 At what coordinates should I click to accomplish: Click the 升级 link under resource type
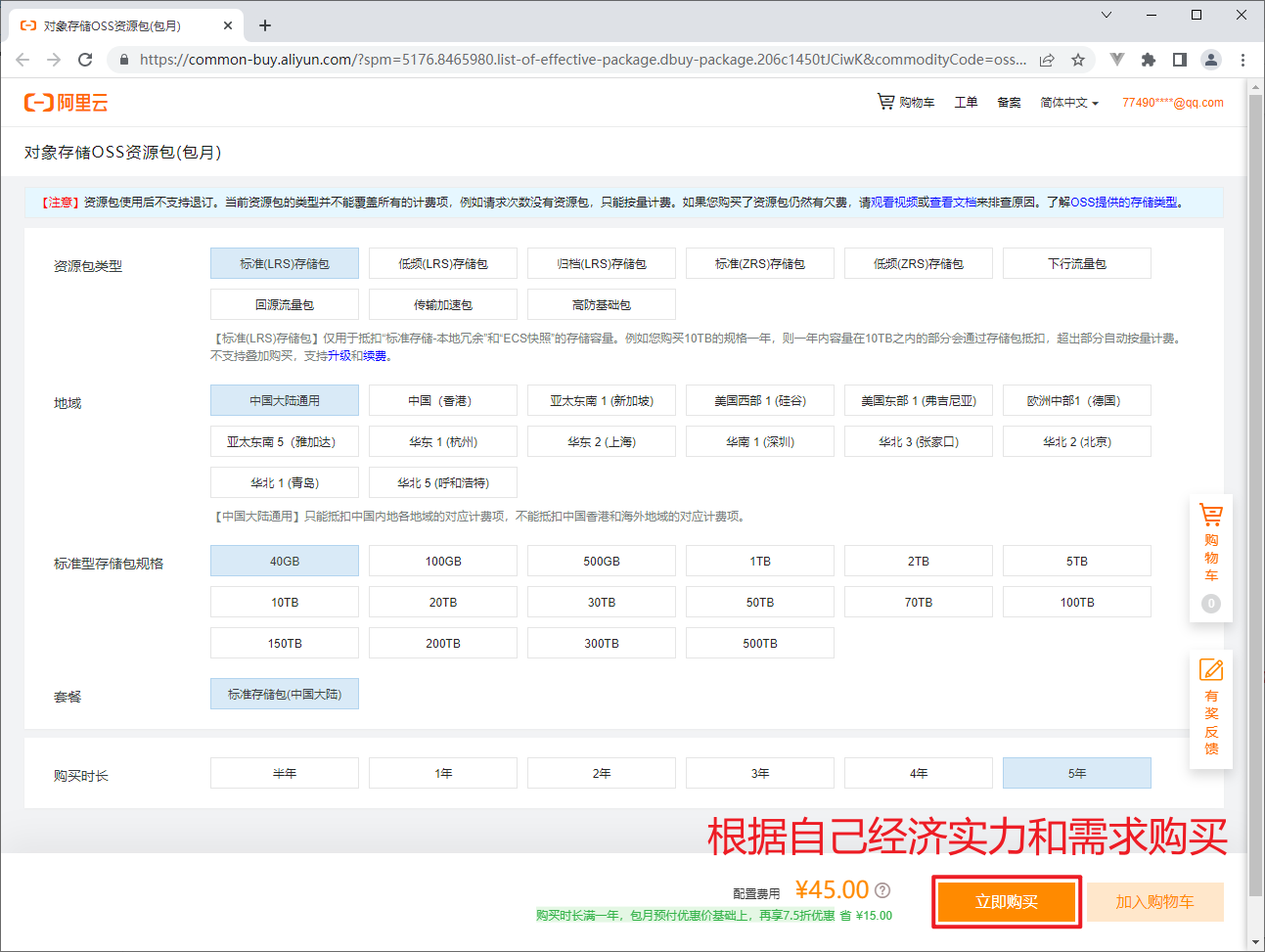339,356
